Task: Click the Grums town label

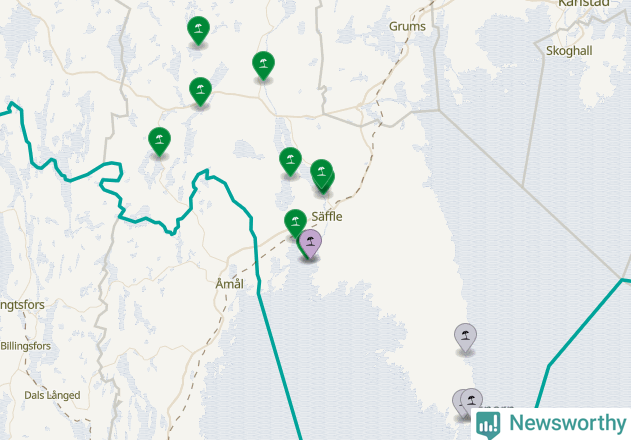Action: click(x=407, y=27)
